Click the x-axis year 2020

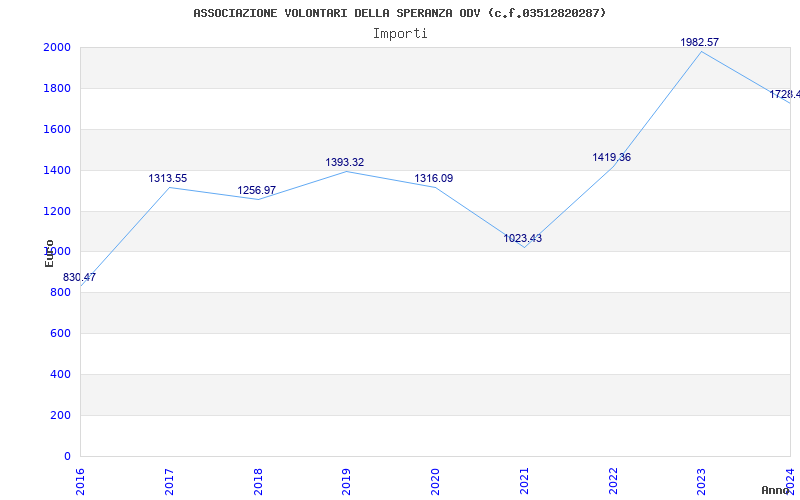coord(435,481)
